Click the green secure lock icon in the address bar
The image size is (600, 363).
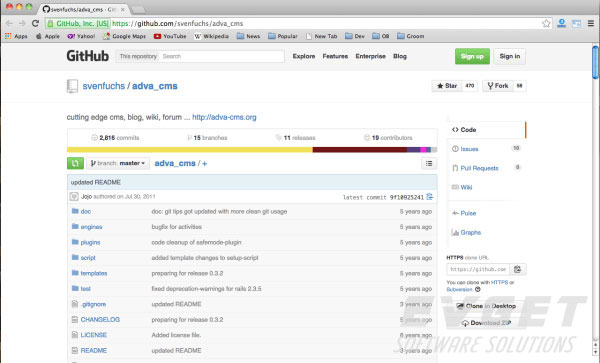pyautogui.click(x=50, y=23)
